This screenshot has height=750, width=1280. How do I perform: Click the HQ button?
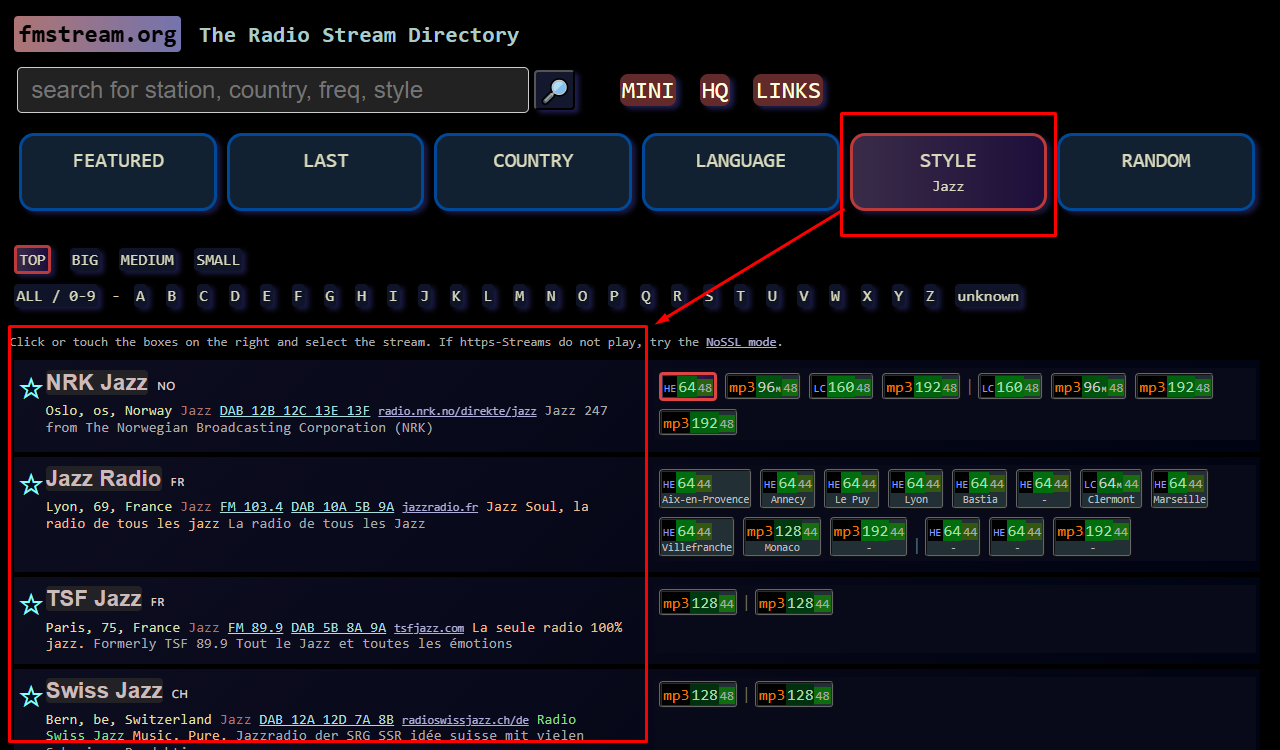coord(715,91)
